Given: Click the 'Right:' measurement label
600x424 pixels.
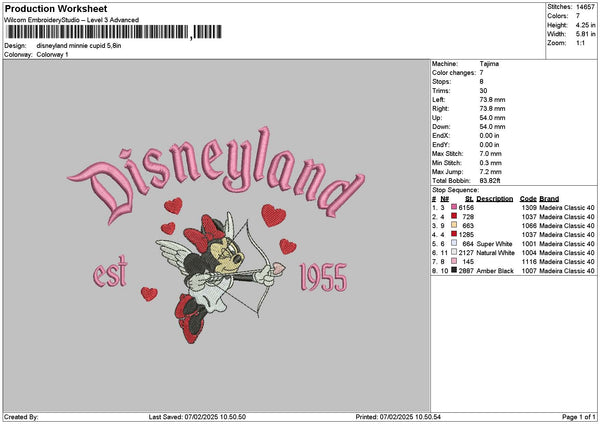Looking at the screenshot, I should 440,109.
